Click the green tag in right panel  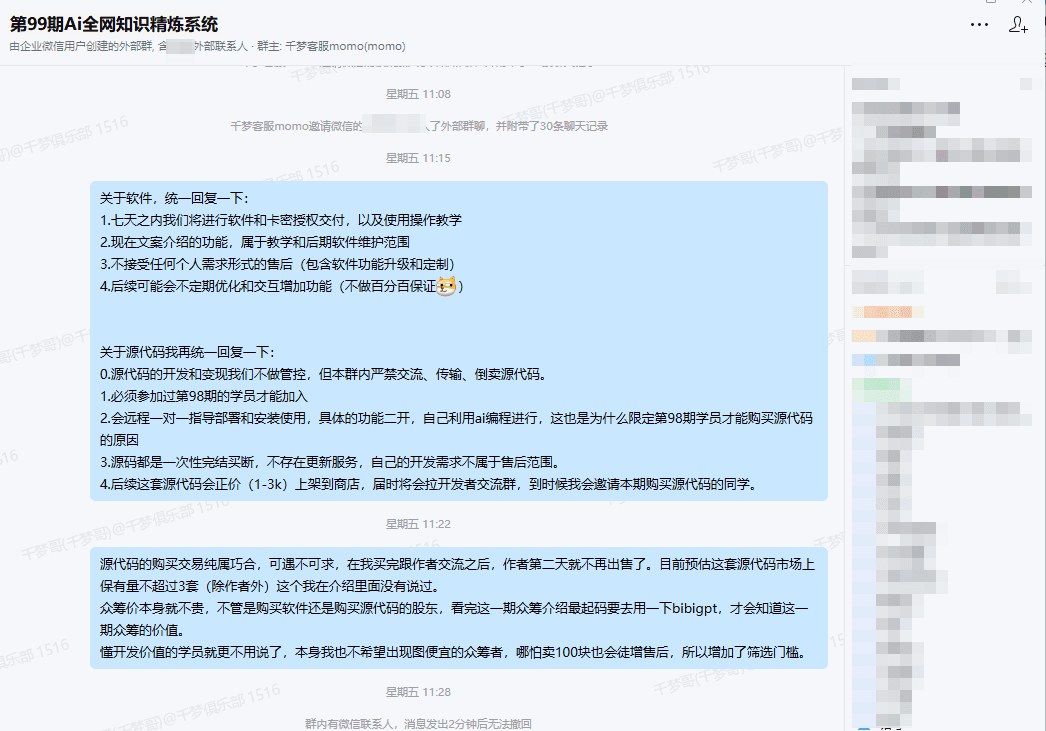pos(875,385)
